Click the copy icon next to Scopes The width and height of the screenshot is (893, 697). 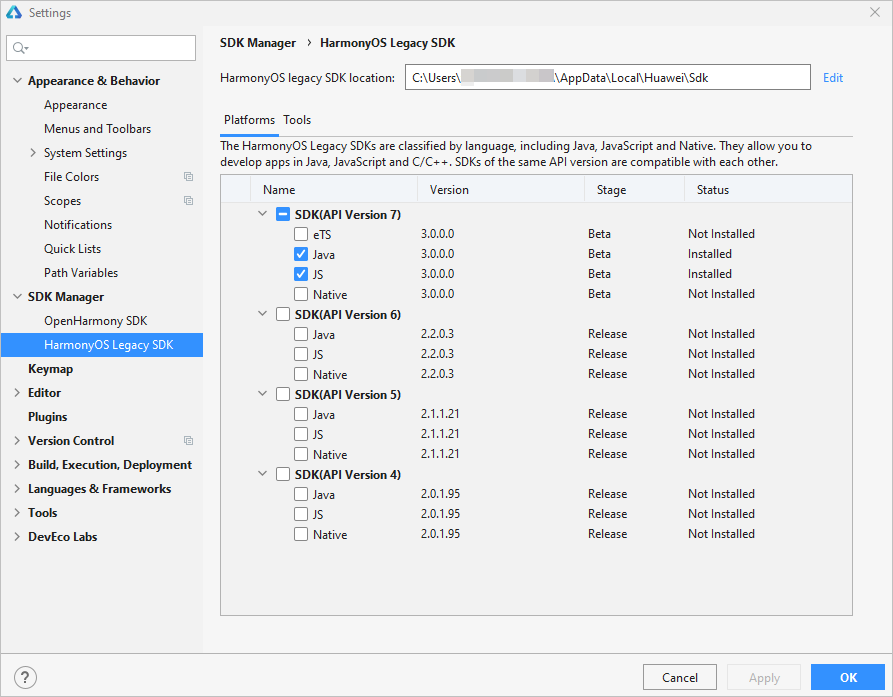coord(189,200)
